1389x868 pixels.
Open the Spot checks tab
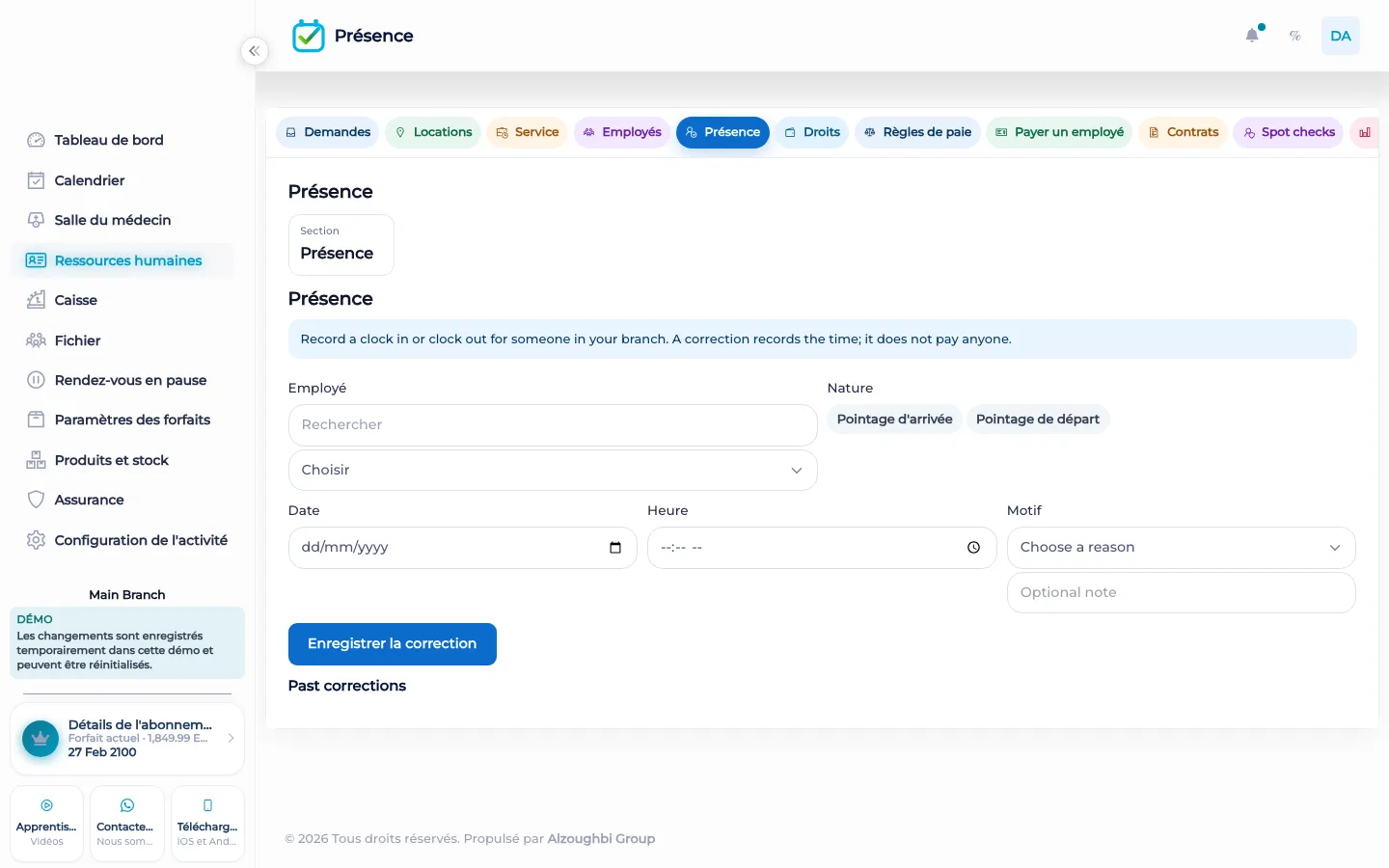pos(1289,132)
